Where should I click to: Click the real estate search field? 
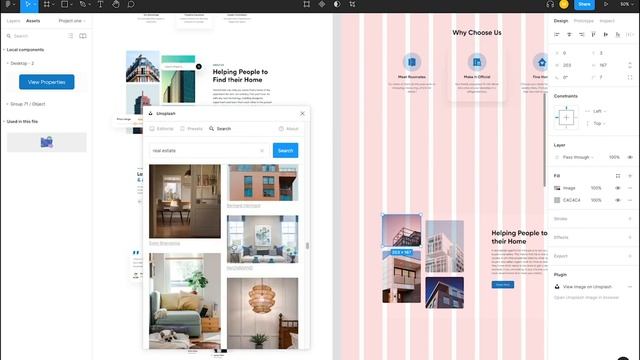tap(208, 151)
